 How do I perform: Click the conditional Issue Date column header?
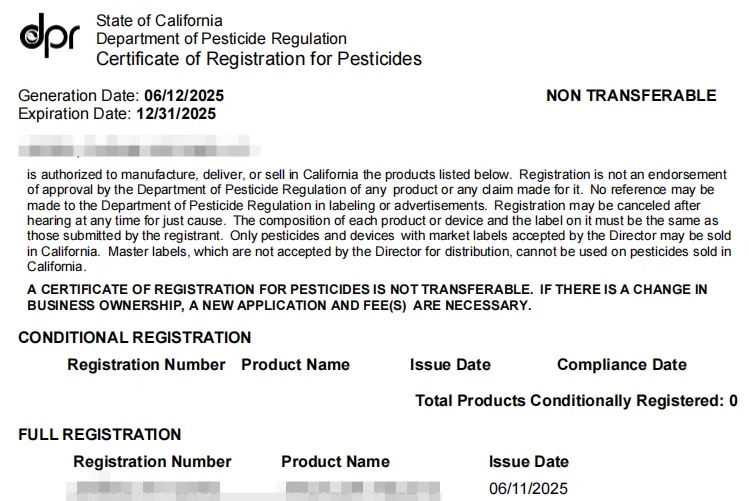click(450, 365)
